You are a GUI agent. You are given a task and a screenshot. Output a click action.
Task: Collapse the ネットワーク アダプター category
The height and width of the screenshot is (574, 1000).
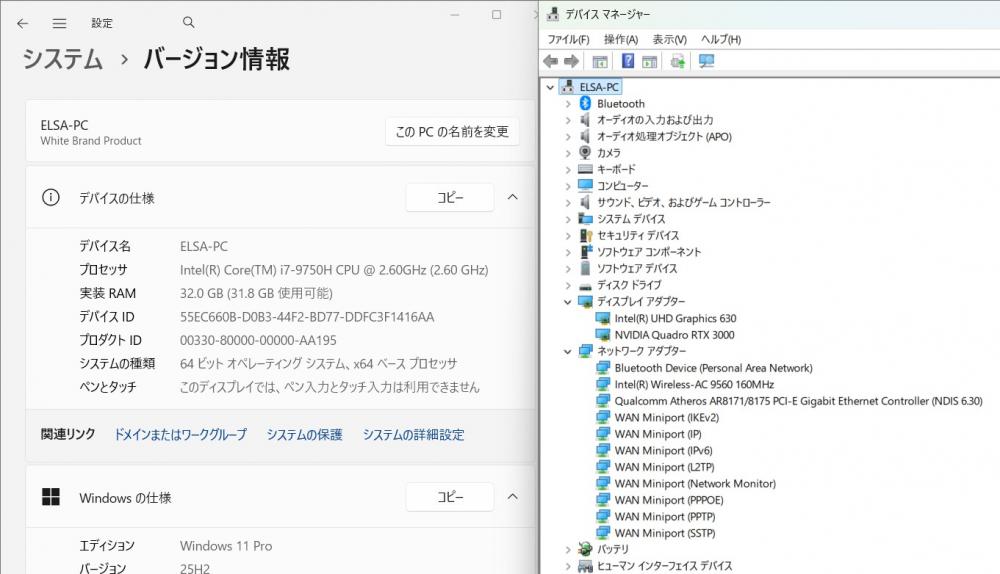pyautogui.click(x=568, y=351)
